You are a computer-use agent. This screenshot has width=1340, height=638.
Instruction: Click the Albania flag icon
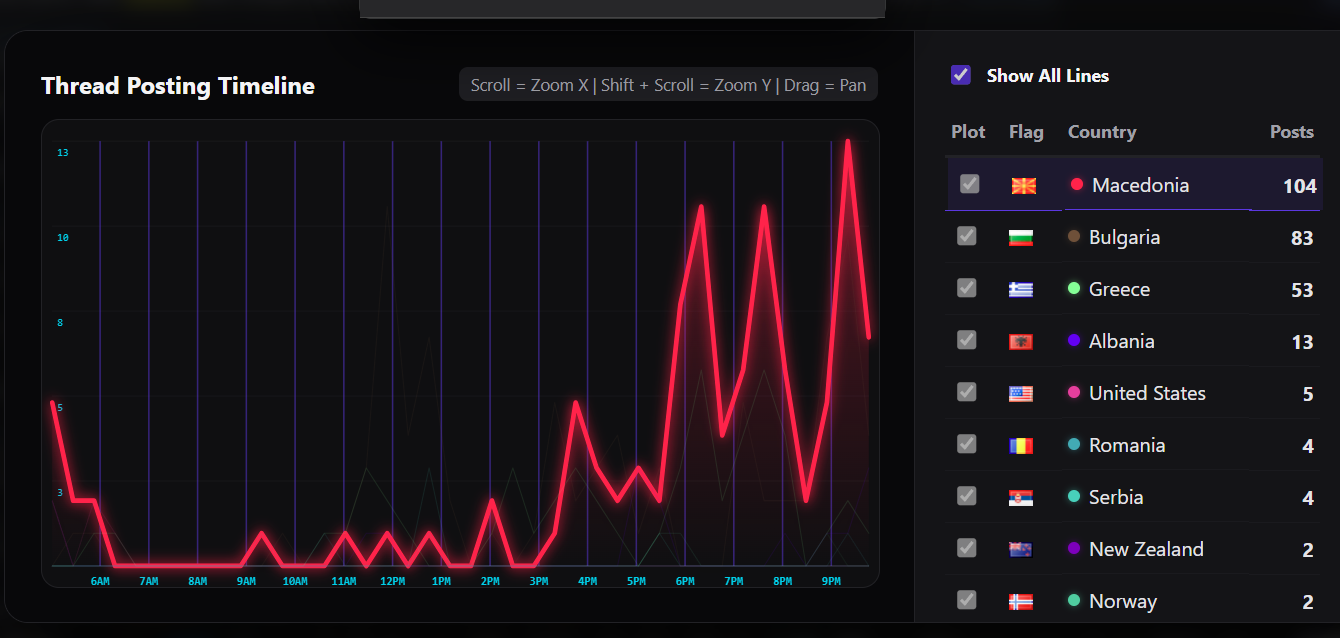point(1021,342)
